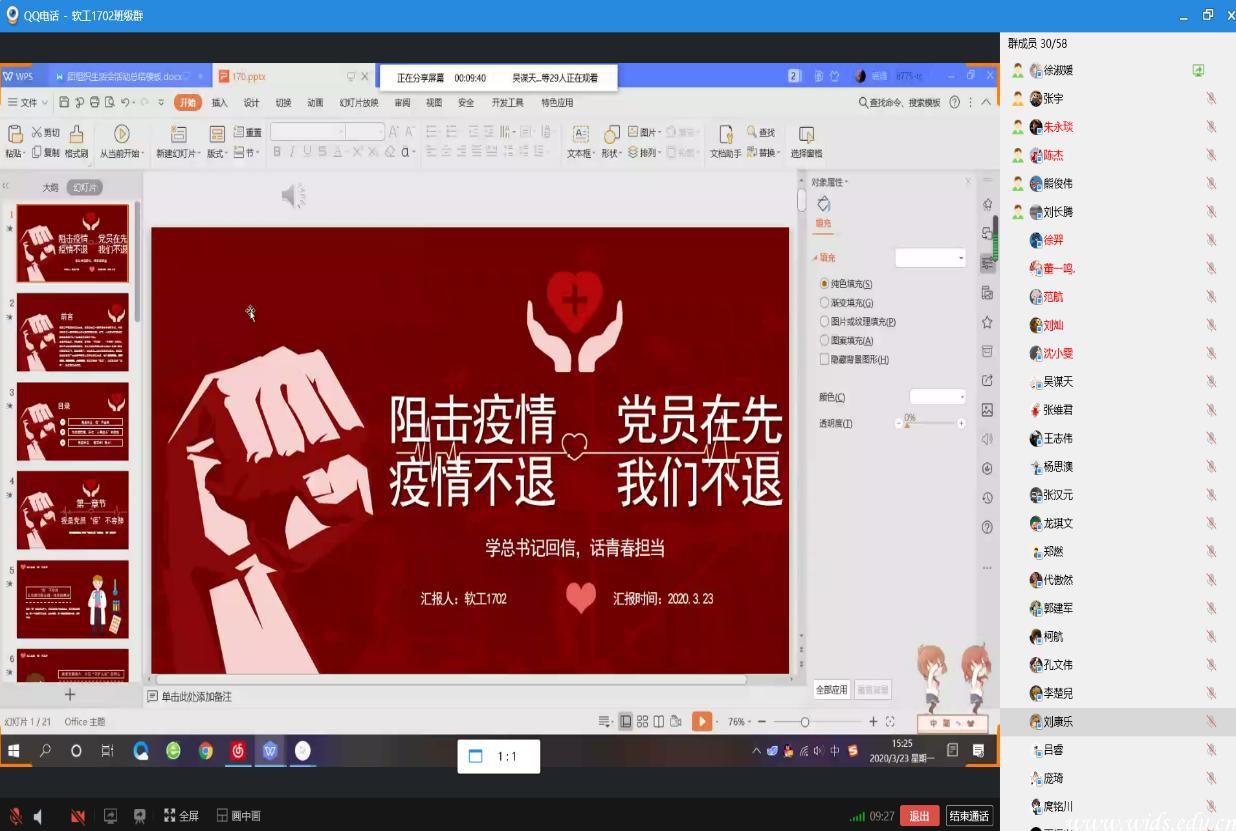Open Google Chrome from the taskbar

point(206,751)
